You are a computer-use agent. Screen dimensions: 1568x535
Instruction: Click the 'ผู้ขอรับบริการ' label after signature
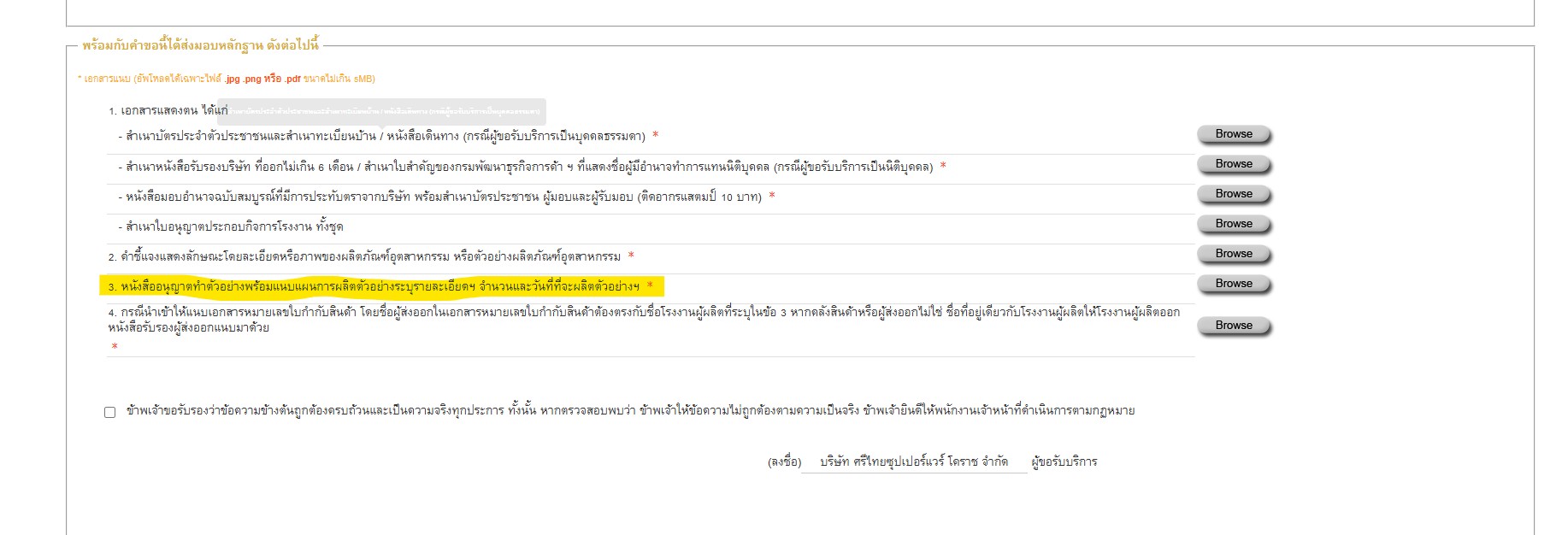pos(1064,462)
